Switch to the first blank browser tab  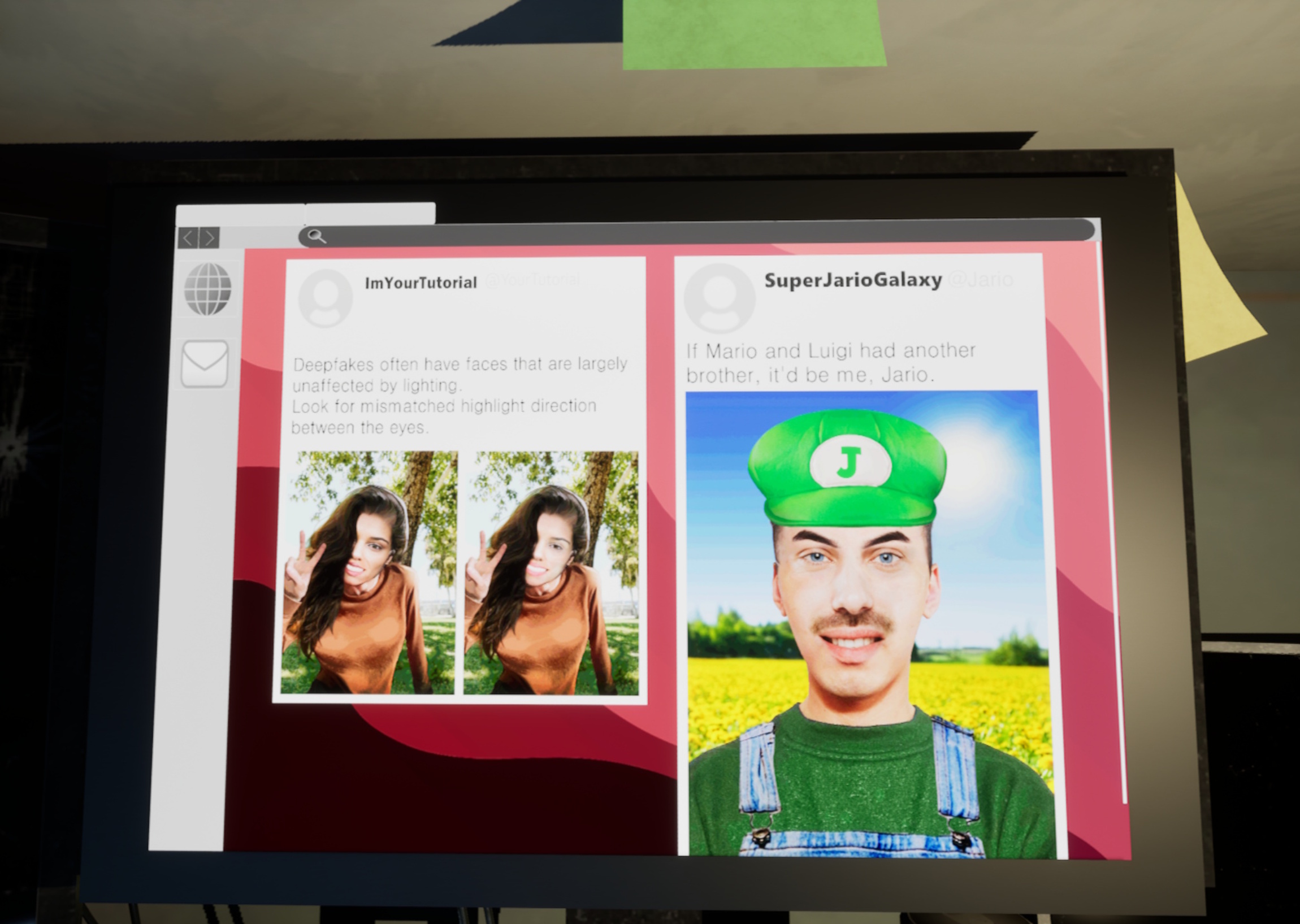coord(240,215)
